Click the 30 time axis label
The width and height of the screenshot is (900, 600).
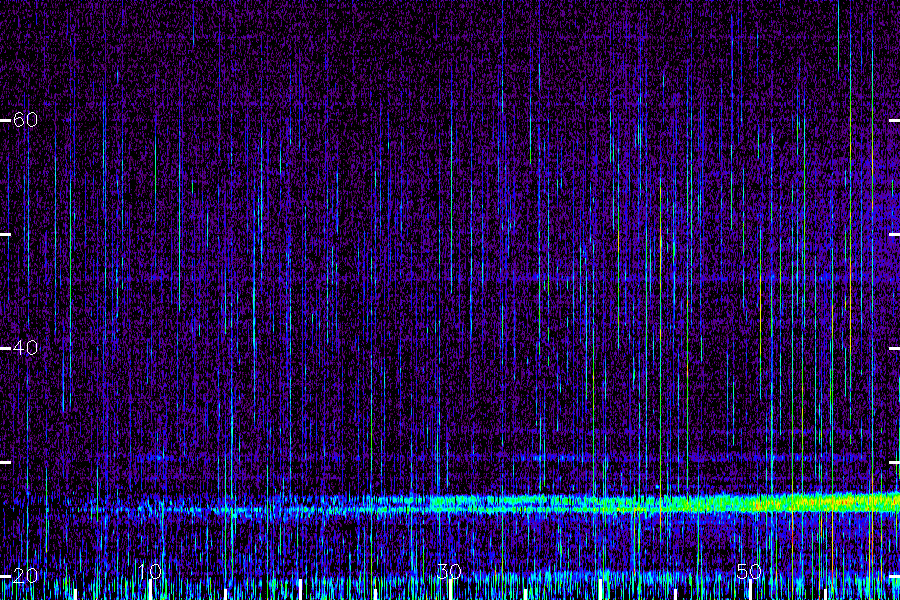point(449,571)
